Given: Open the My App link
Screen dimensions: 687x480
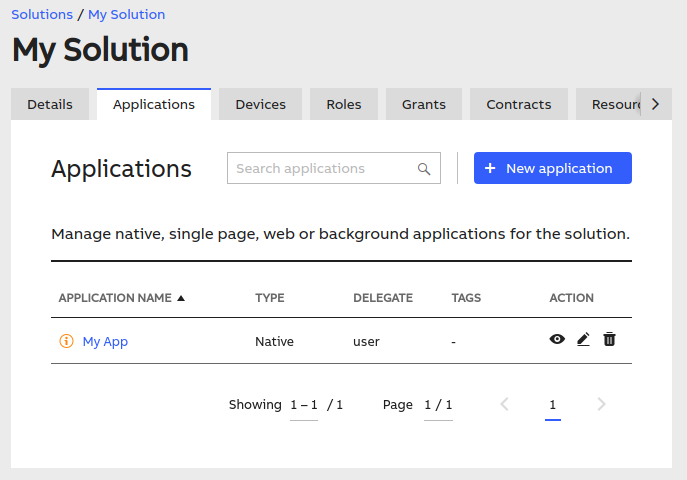Looking at the screenshot, I should click(x=105, y=341).
